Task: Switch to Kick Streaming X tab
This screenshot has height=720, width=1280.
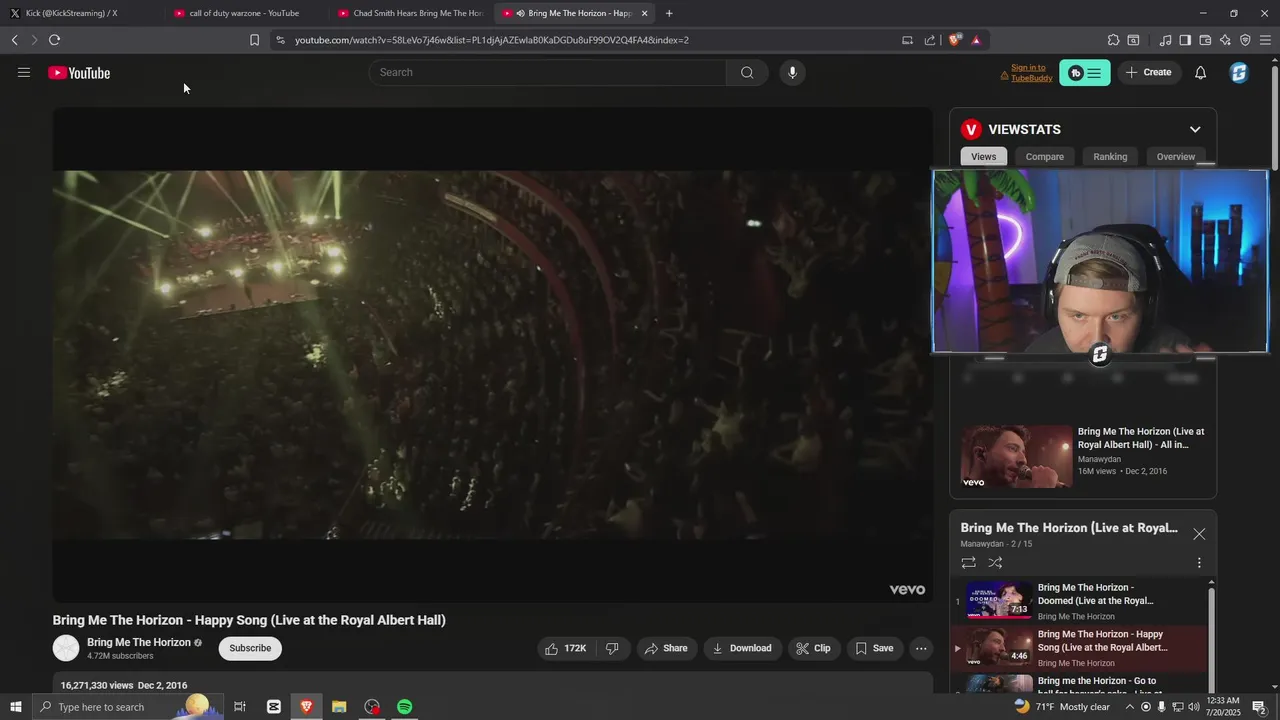Action: tap(80, 13)
